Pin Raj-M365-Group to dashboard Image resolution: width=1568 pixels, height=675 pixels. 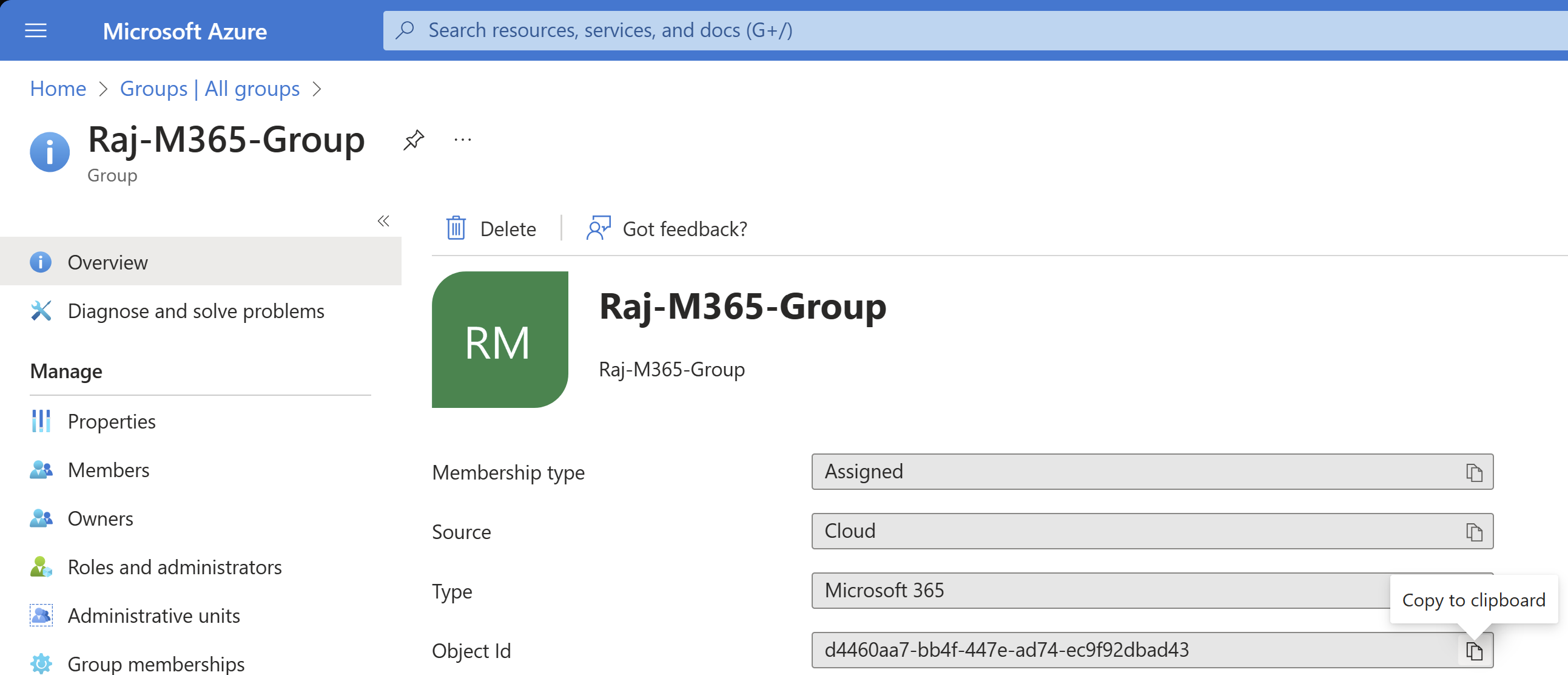point(413,140)
